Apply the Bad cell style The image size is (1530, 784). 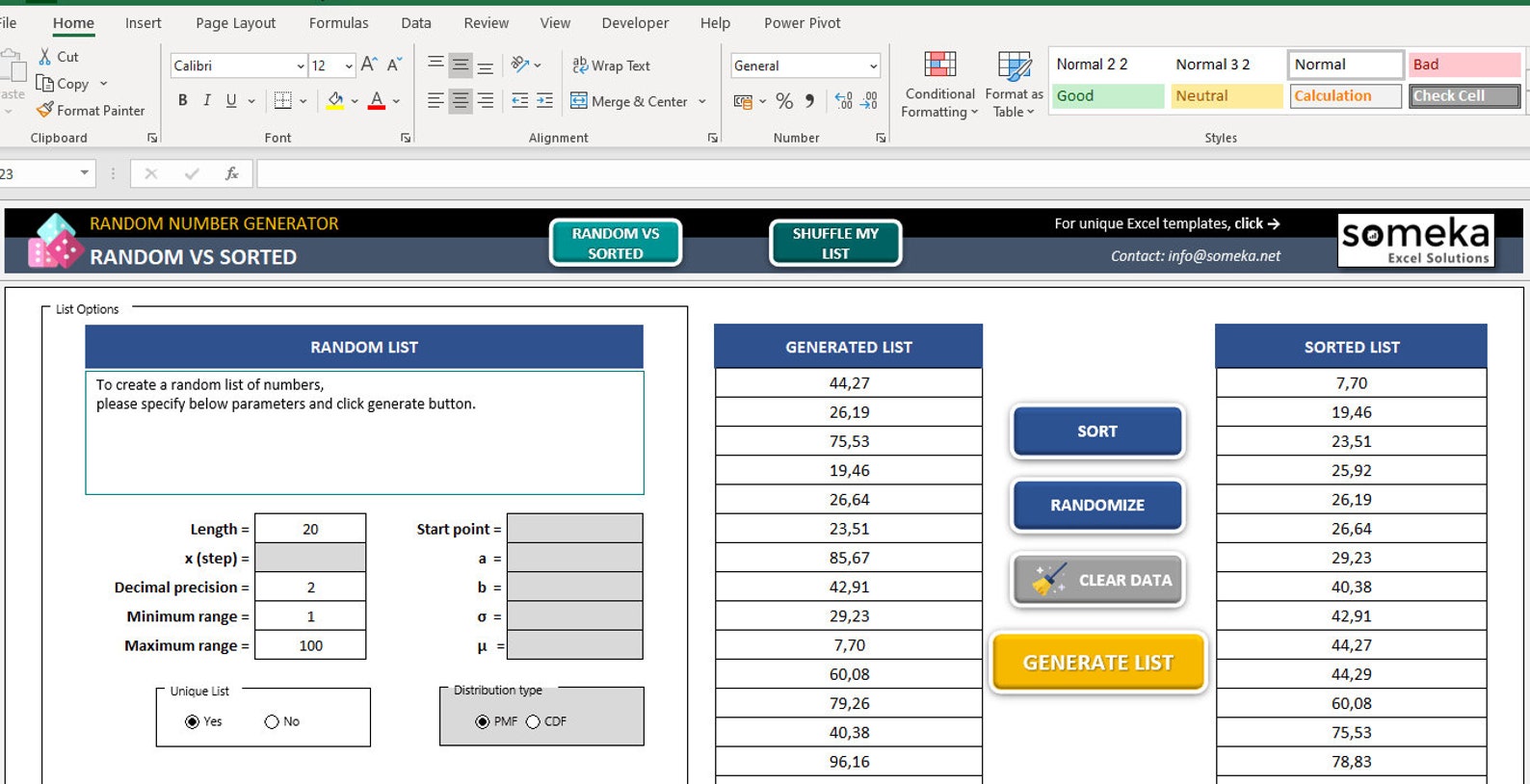click(1464, 65)
